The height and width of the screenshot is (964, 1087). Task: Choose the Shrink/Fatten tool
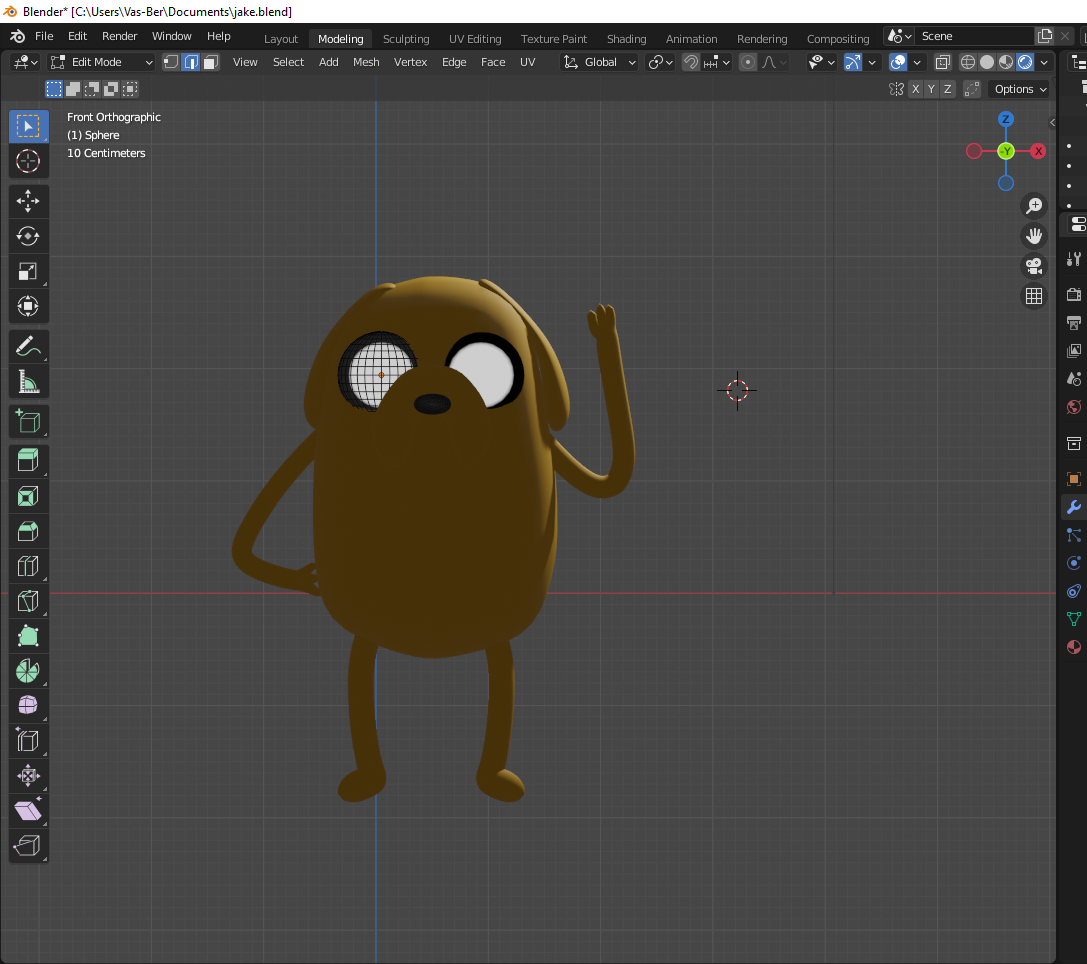[x=28, y=775]
